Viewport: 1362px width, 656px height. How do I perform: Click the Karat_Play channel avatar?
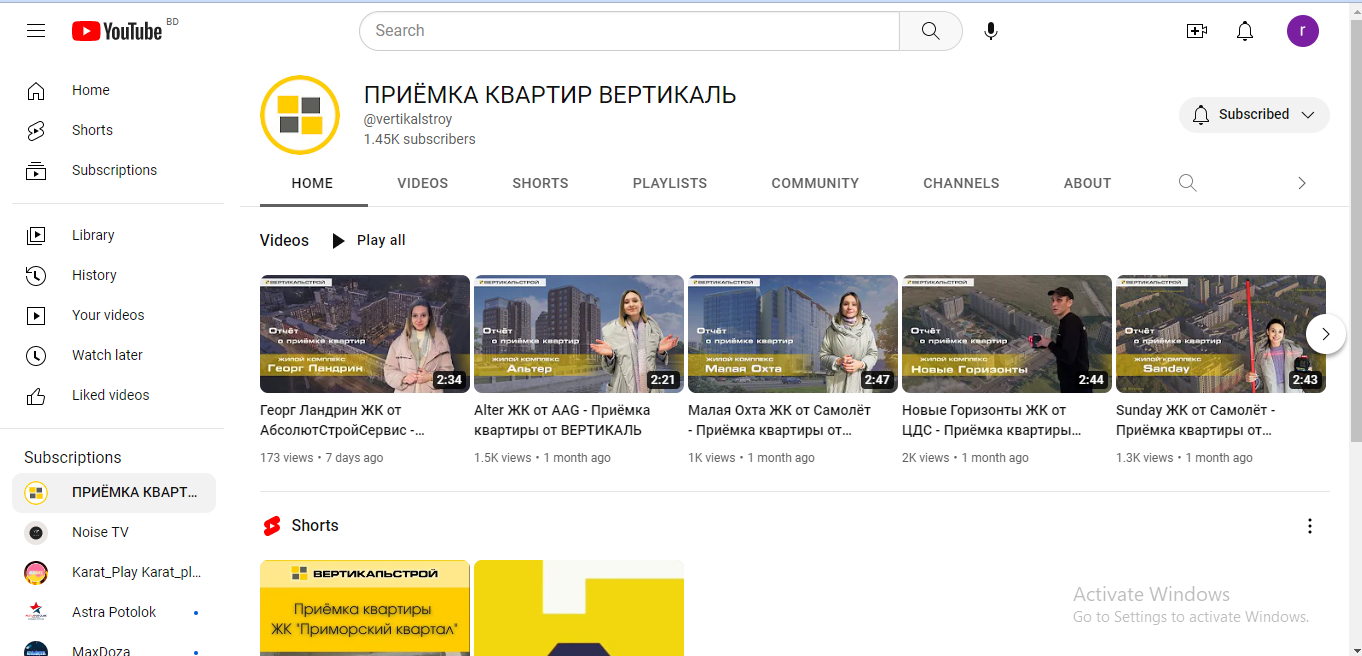point(36,573)
